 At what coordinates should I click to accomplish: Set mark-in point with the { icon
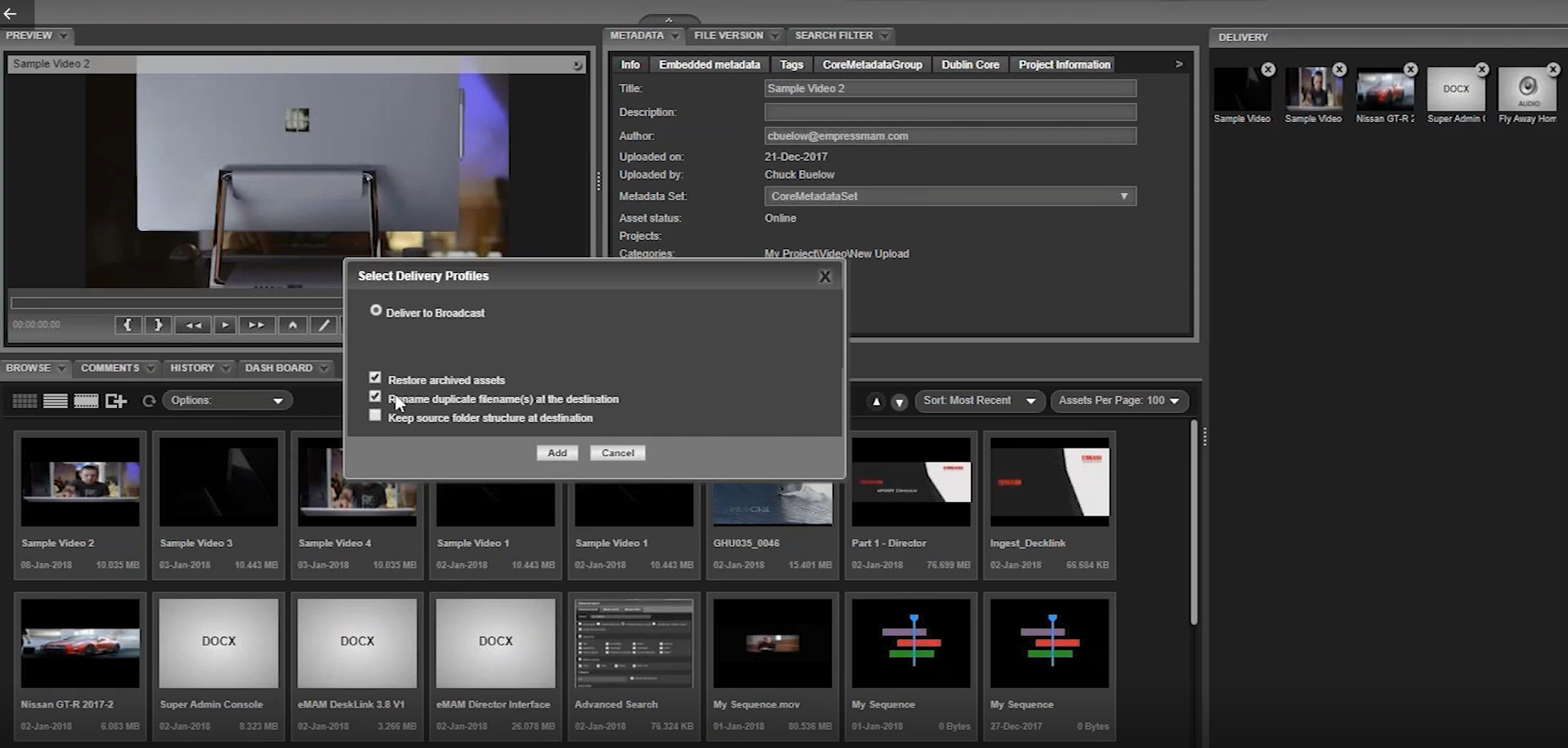pos(128,325)
